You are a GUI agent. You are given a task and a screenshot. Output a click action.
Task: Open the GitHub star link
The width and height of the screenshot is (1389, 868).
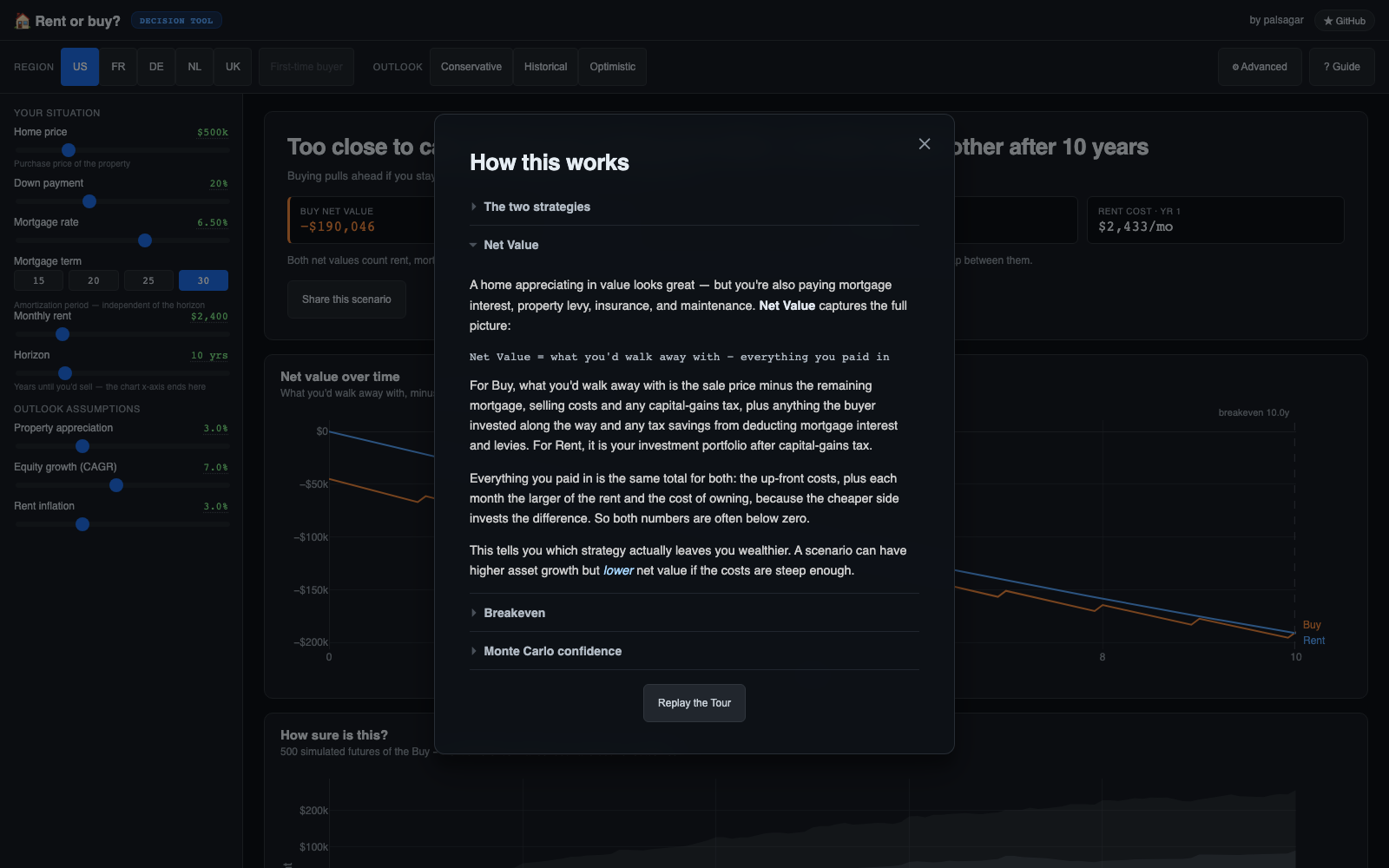1344,21
